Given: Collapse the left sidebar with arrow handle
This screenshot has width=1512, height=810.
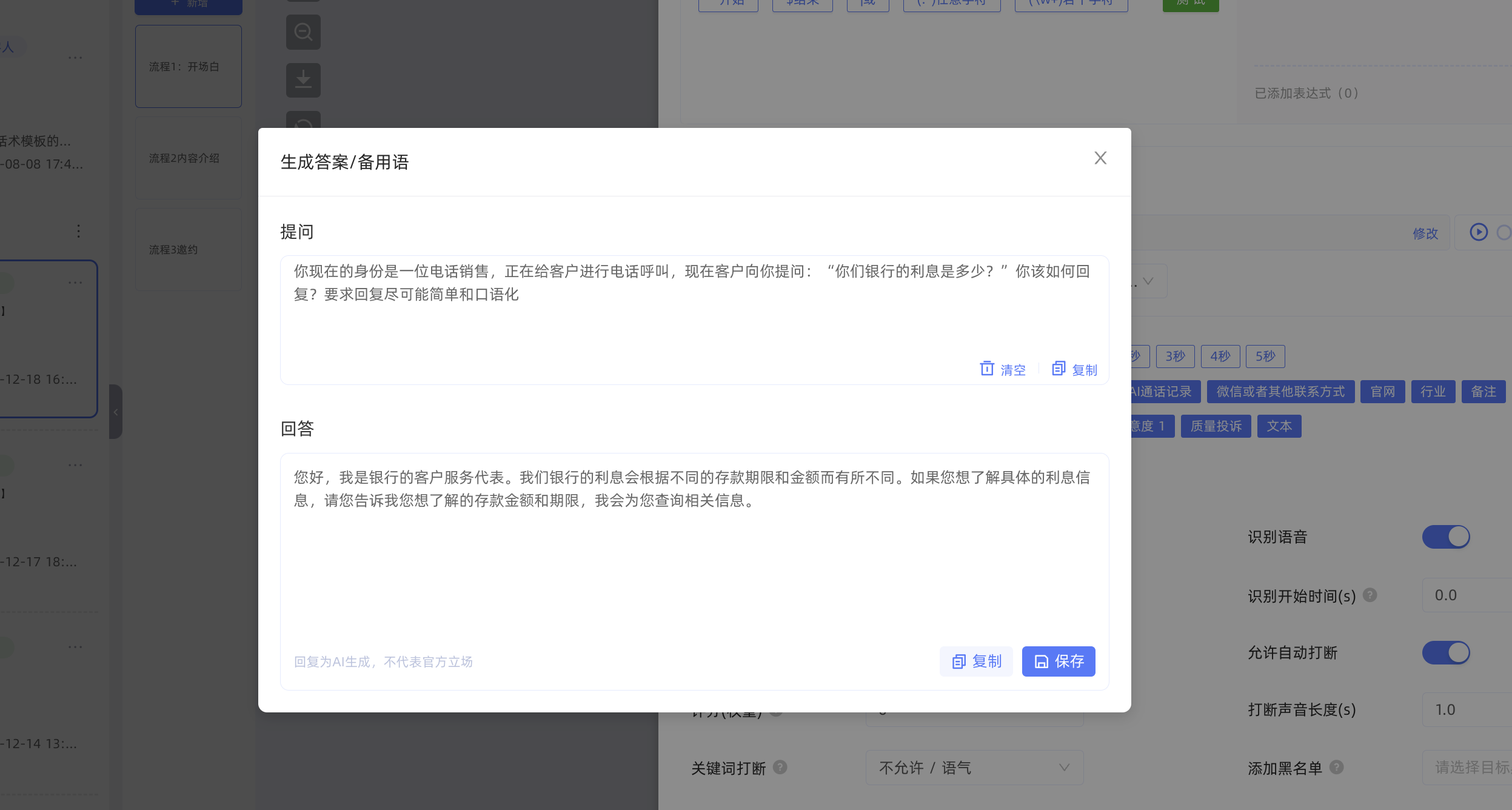Looking at the screenshot, I should point(116,412).
